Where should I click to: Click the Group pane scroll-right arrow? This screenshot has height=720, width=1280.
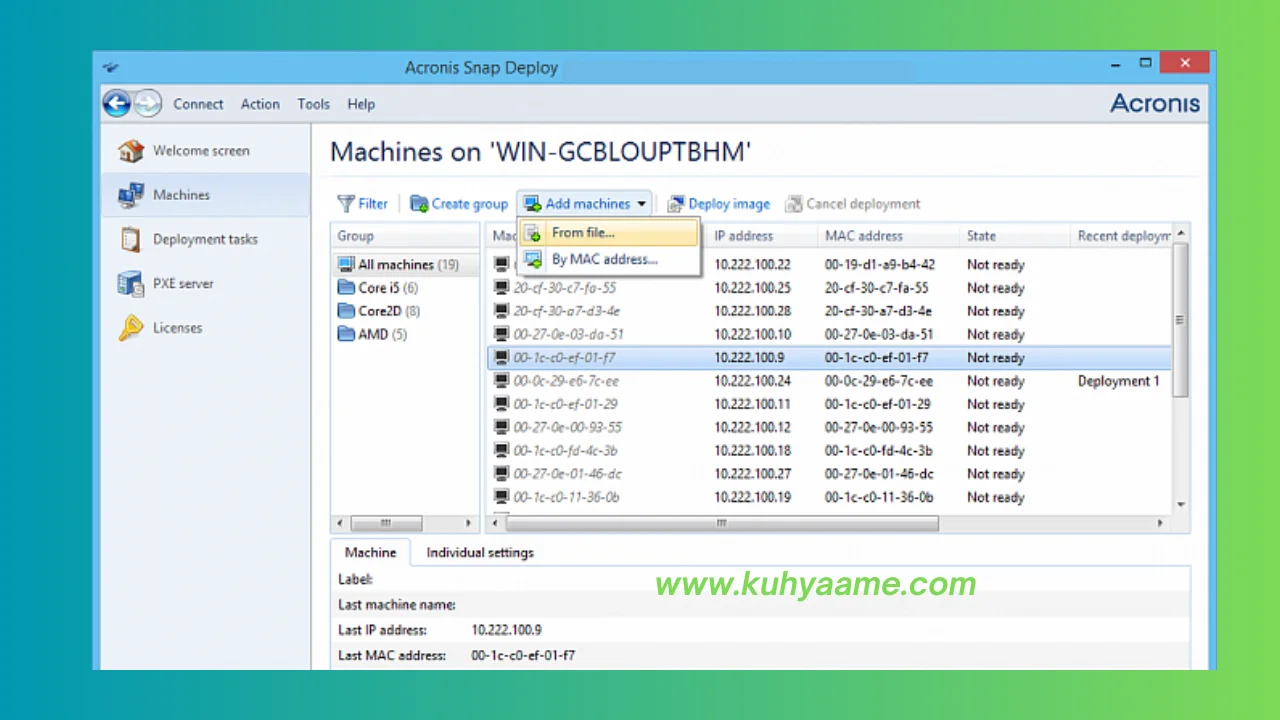pyautogui.click(x=469, y=523)
